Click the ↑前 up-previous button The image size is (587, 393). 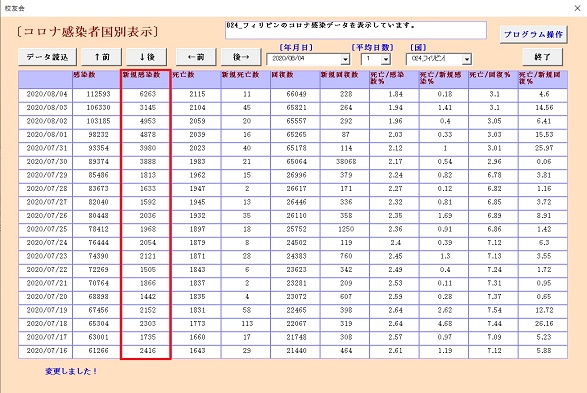[x=102, y=57]
